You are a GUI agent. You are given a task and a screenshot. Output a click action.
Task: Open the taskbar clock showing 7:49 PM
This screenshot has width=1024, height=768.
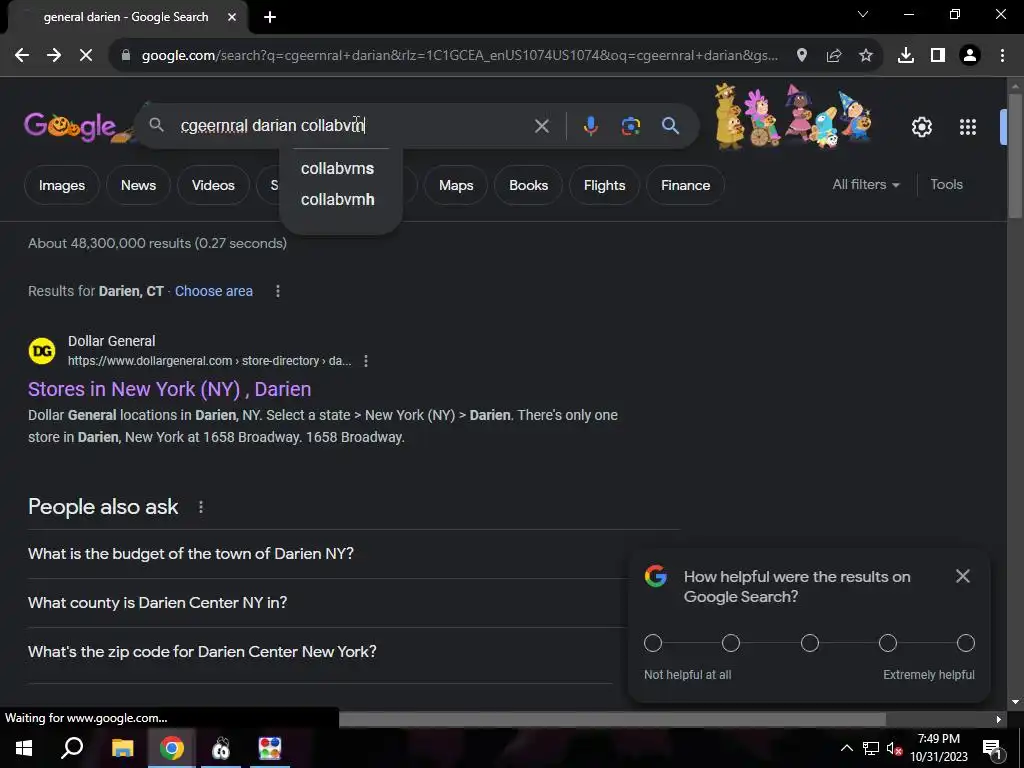[938, 748]
